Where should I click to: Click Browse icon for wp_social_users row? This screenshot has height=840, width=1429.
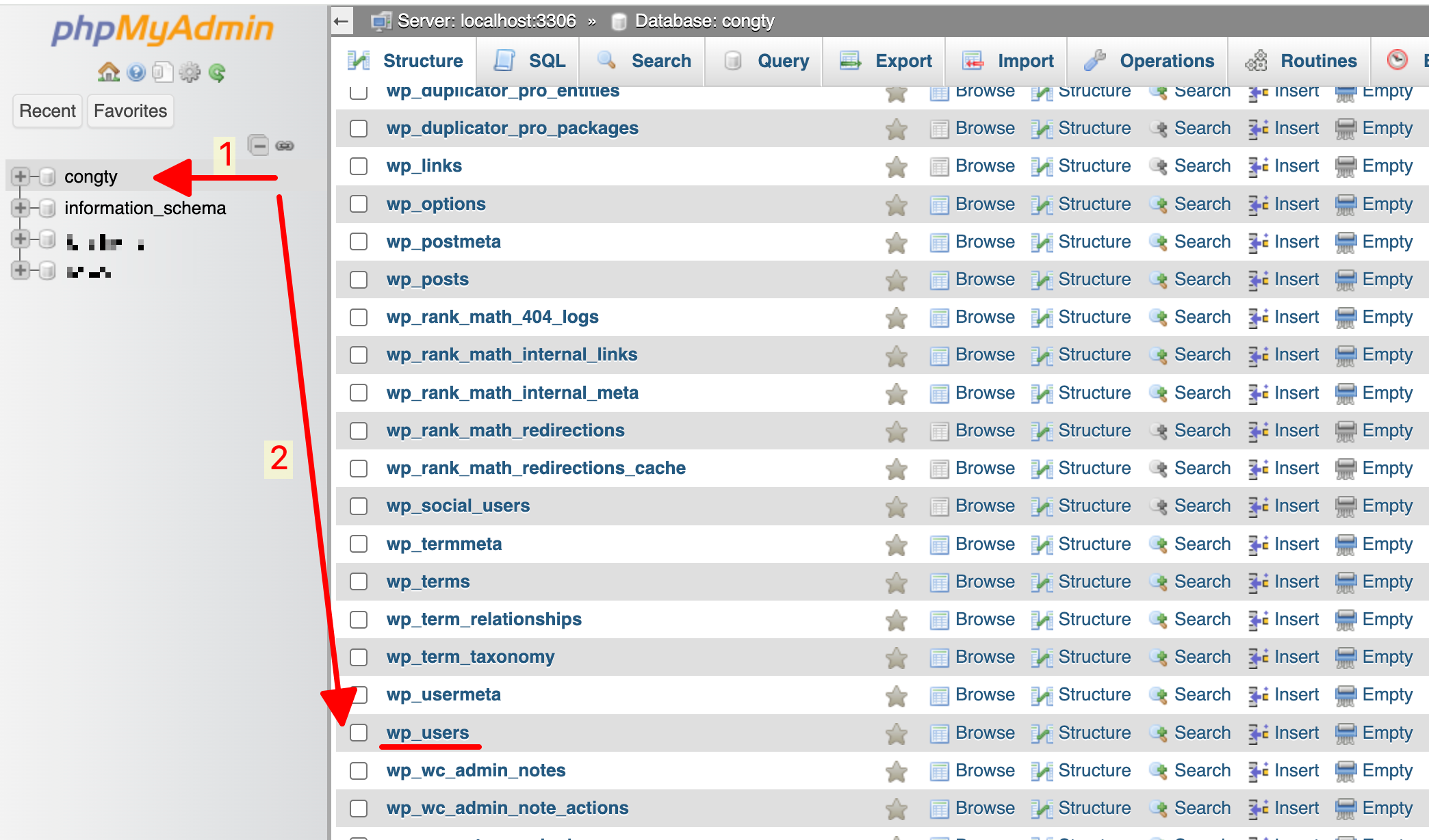(940, 506)
